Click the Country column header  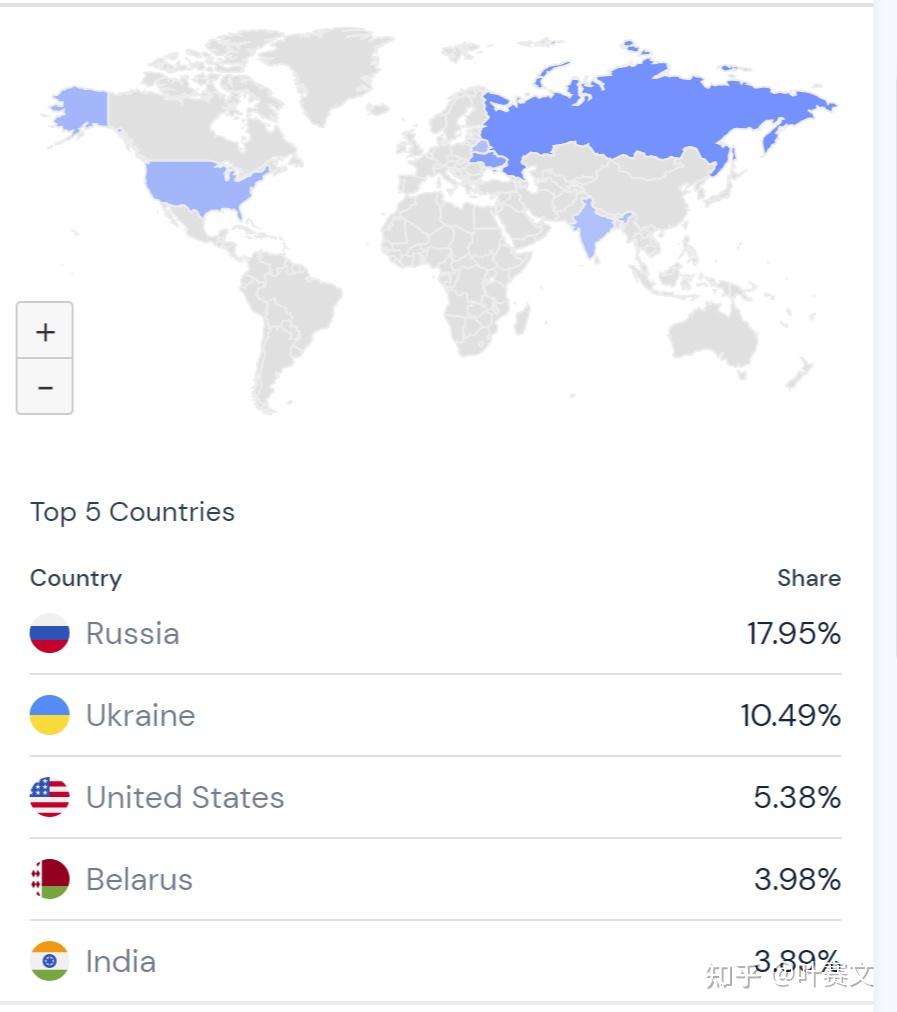click(x=76, y=578)
